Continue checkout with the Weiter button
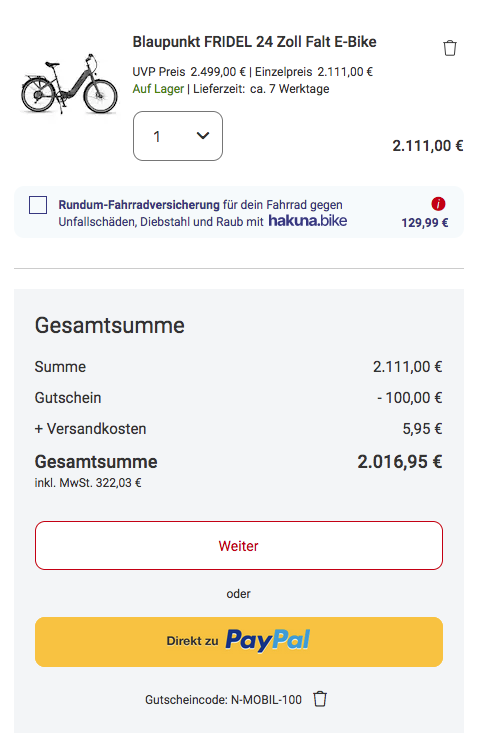Viewport: 486px width, 750px height. point(239,545)
